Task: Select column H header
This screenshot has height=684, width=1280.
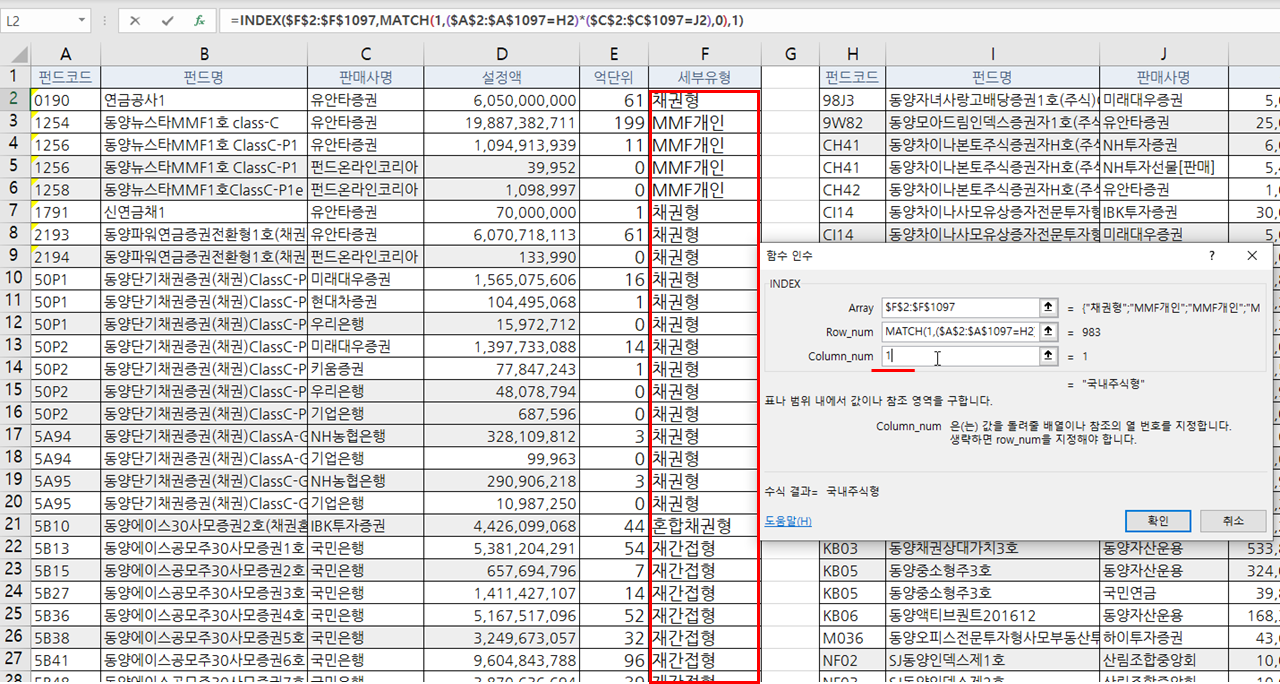Action: [x=852, y=53]
